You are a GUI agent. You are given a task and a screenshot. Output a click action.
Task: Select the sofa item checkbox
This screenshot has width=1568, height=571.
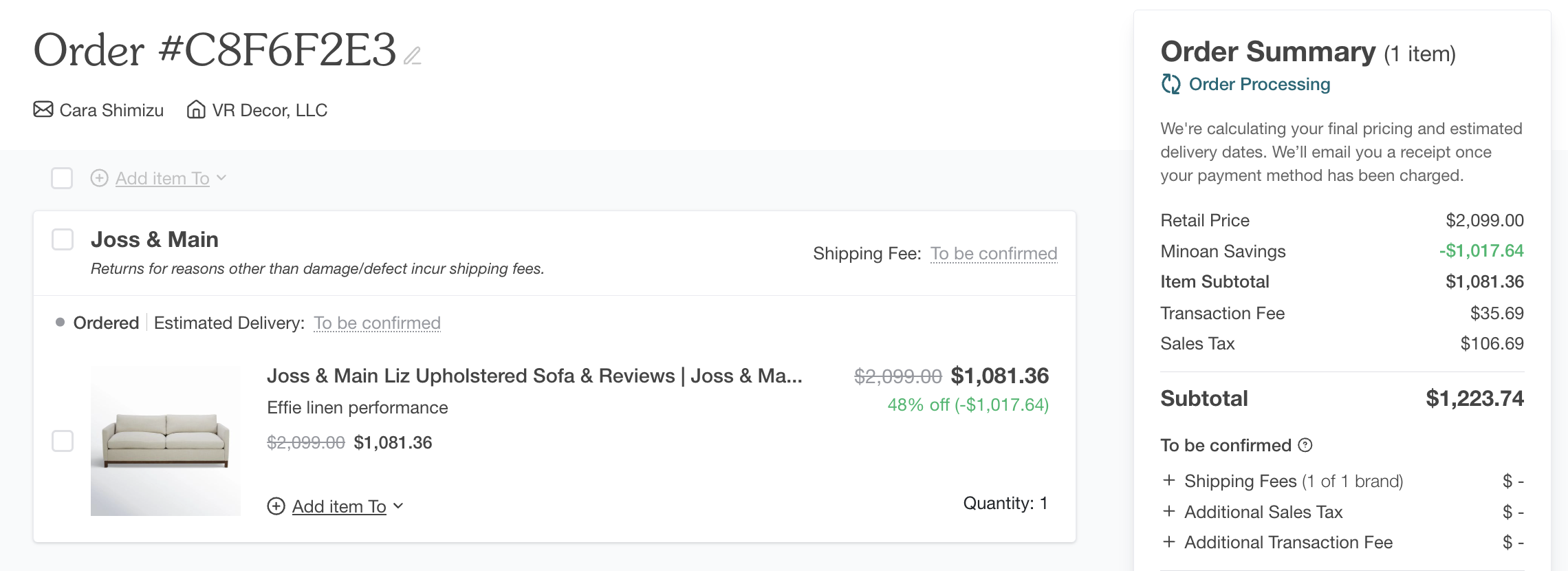point(63,441)
